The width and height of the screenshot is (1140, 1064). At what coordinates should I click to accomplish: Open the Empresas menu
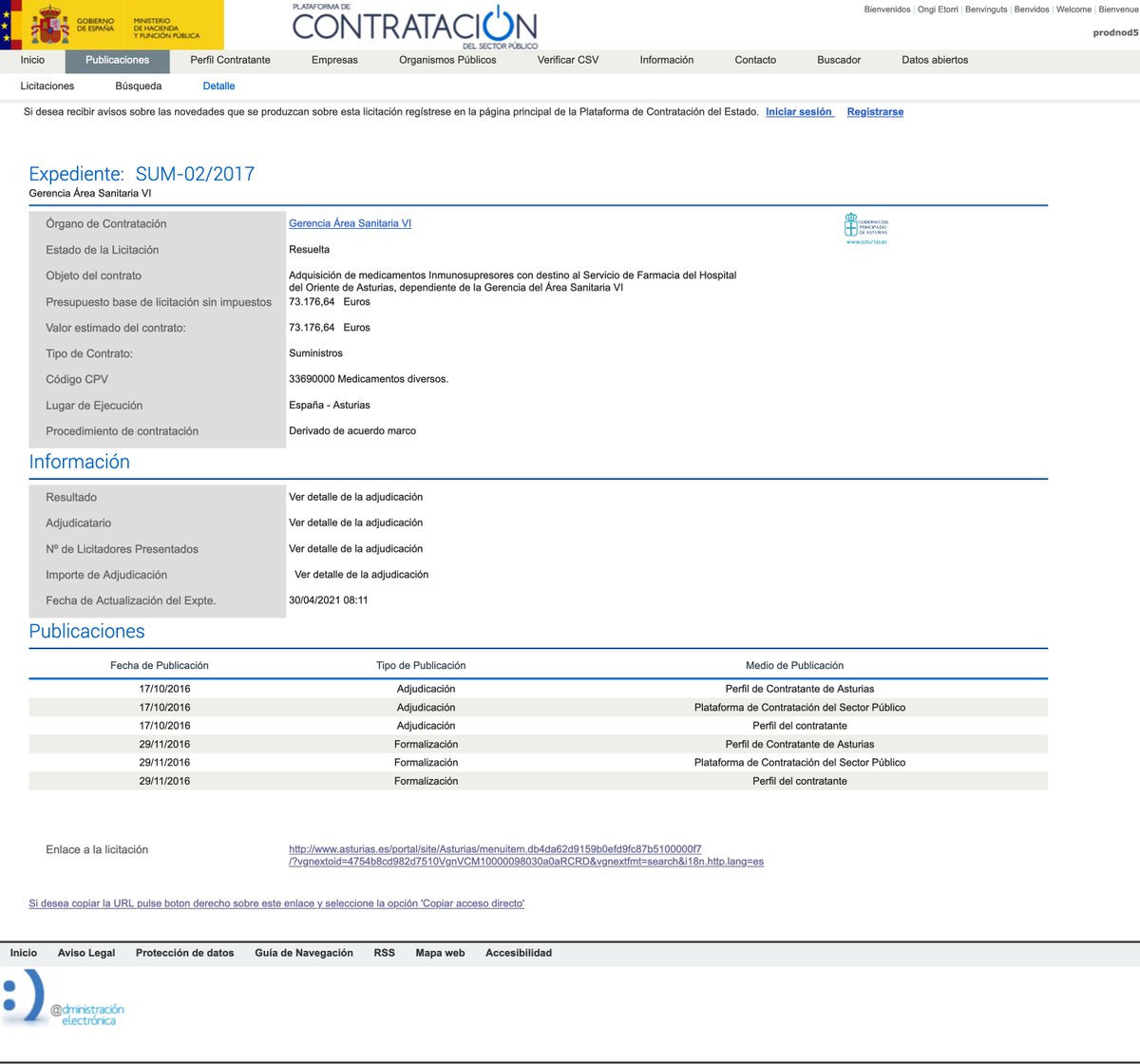[x=334, y=60]
